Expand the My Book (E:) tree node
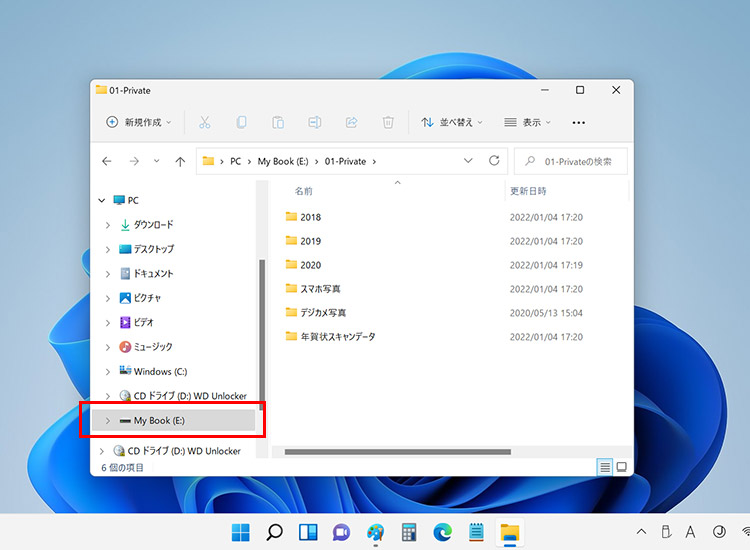This screenshot has width=750, height=550. (x=108, y=421)
